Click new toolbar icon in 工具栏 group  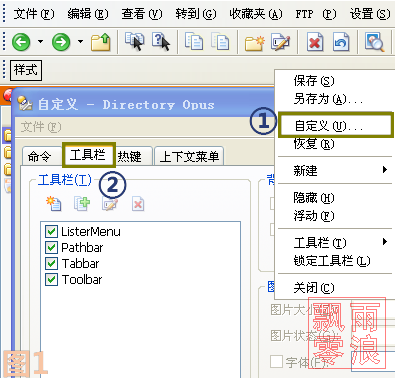[54, 204]
